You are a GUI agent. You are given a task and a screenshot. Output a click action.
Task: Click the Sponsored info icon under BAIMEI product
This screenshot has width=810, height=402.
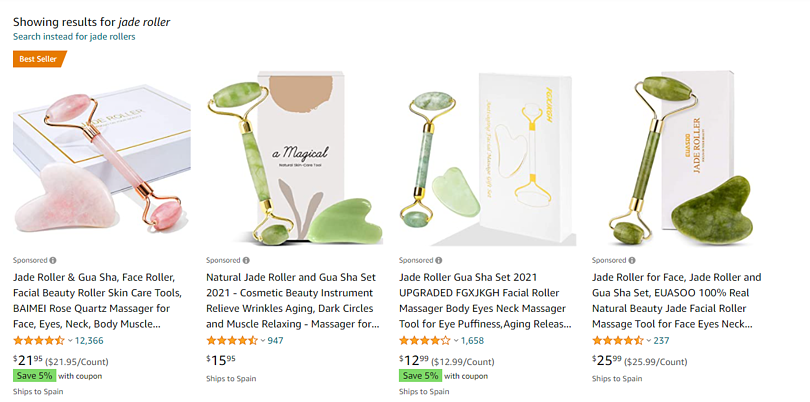pos(53,260)
